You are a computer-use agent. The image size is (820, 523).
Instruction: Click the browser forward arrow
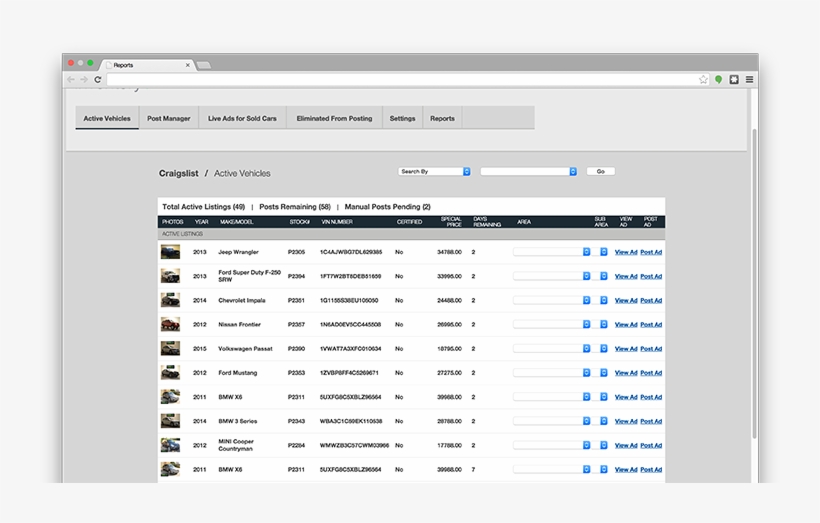tap(84, 79)
